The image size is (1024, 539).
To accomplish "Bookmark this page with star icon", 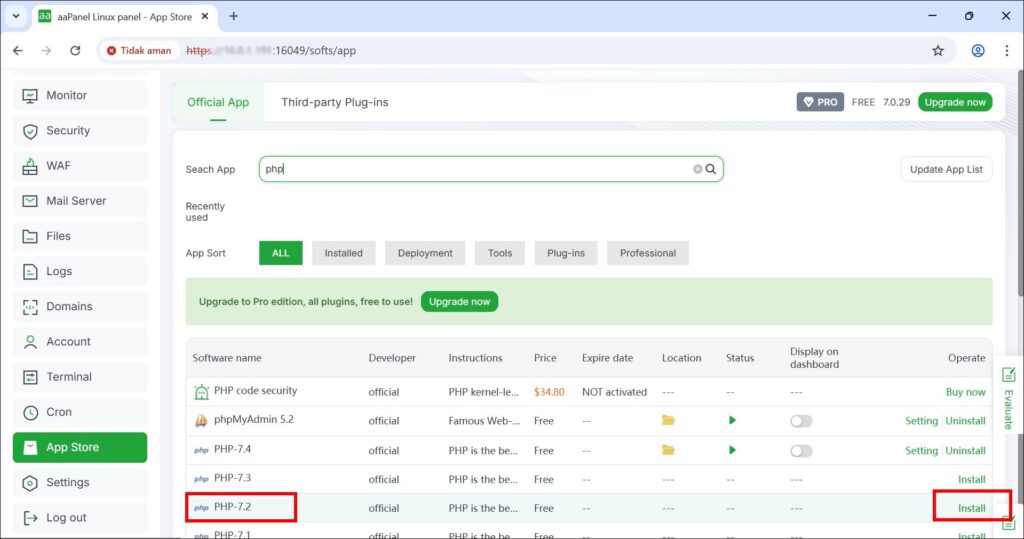I will tap(938, 50).
